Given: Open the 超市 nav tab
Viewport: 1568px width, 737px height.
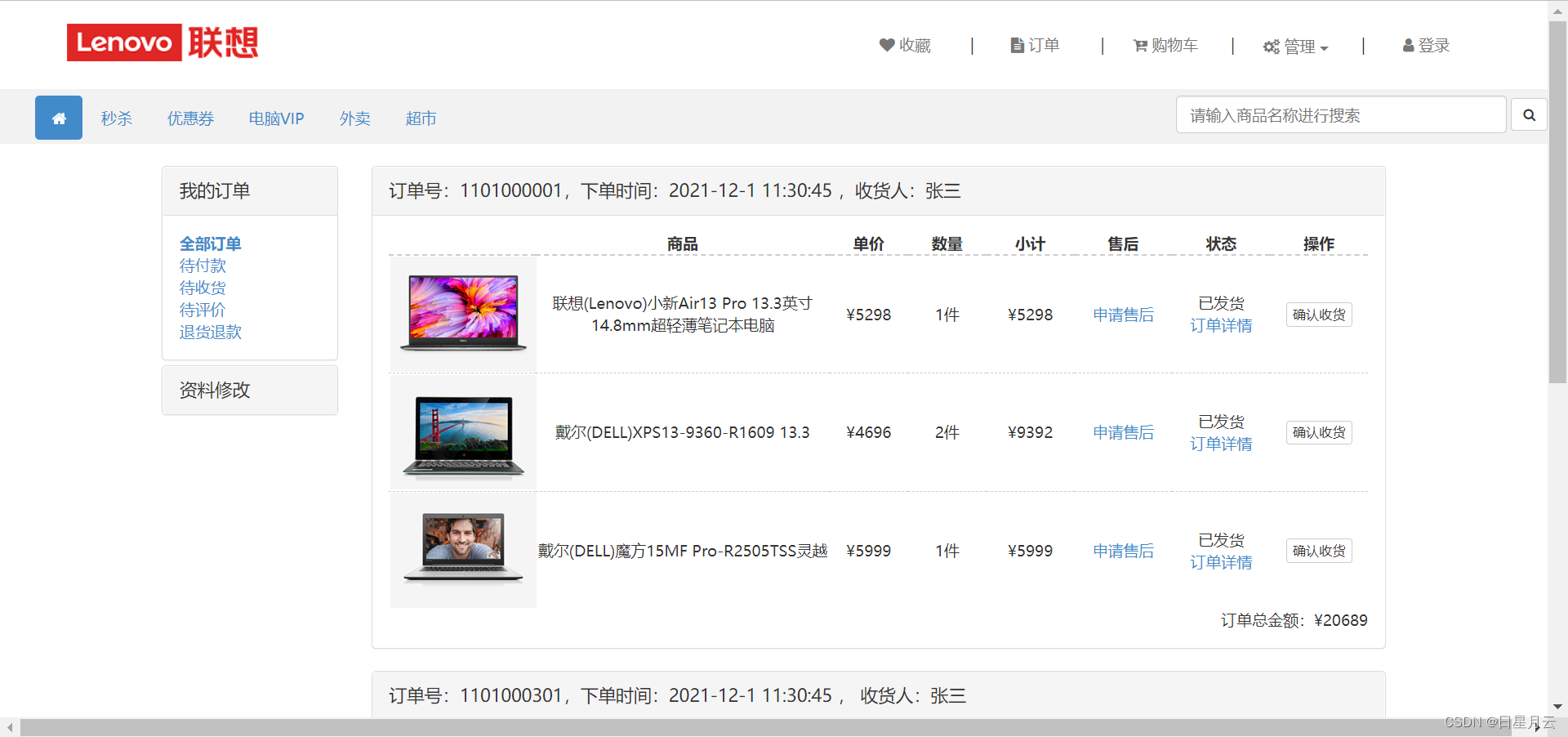Looking at the screenshot, I should [421, 118].
